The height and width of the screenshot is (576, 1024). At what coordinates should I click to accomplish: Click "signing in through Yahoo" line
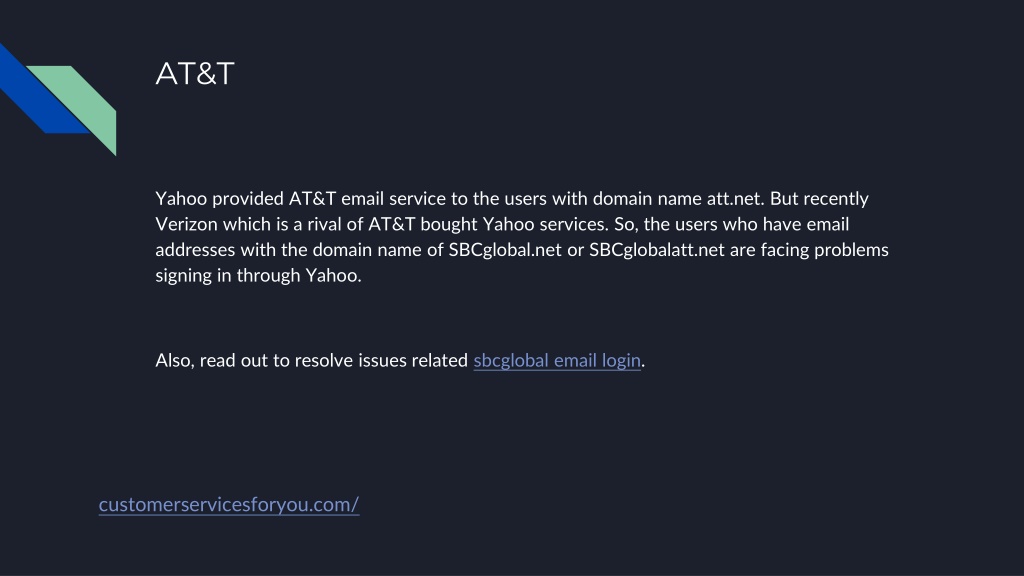[x=258, y=276]
